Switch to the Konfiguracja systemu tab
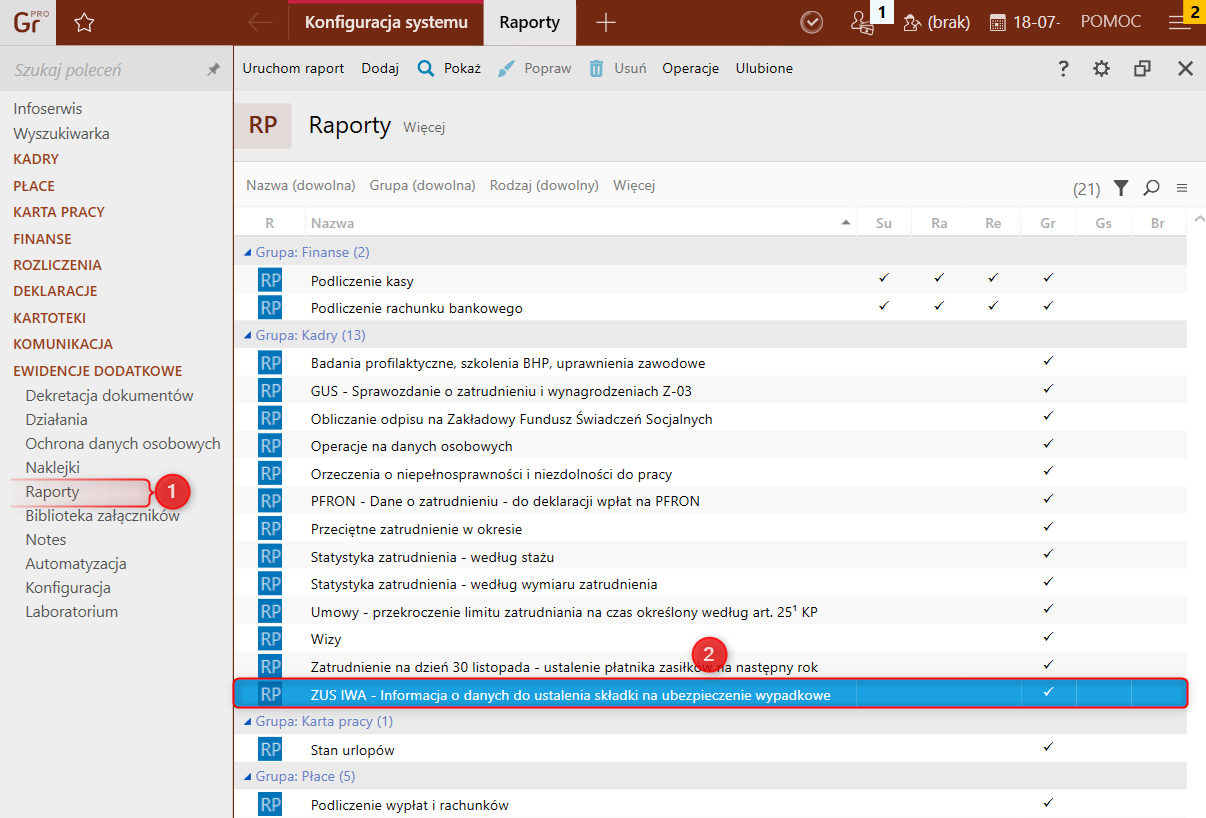The height and width of the screenshot is (818, 1206). pos(385,22)
